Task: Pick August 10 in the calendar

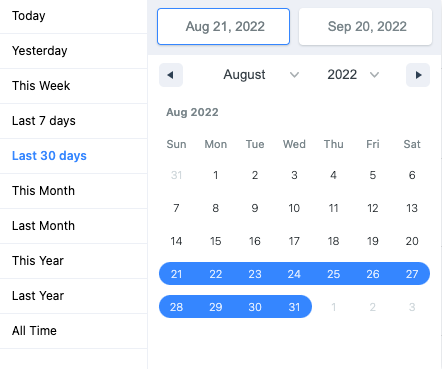Action: pos(294,208)
